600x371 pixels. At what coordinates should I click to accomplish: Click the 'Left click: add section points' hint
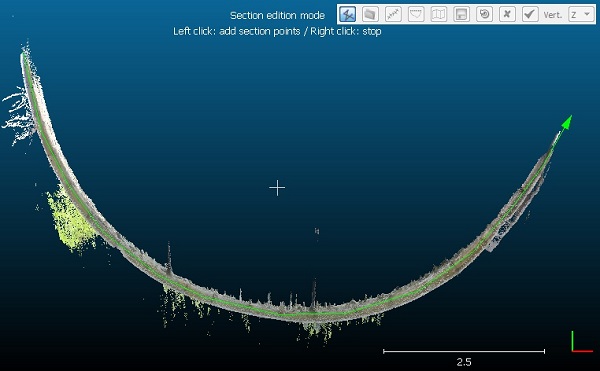pos(236,31)
